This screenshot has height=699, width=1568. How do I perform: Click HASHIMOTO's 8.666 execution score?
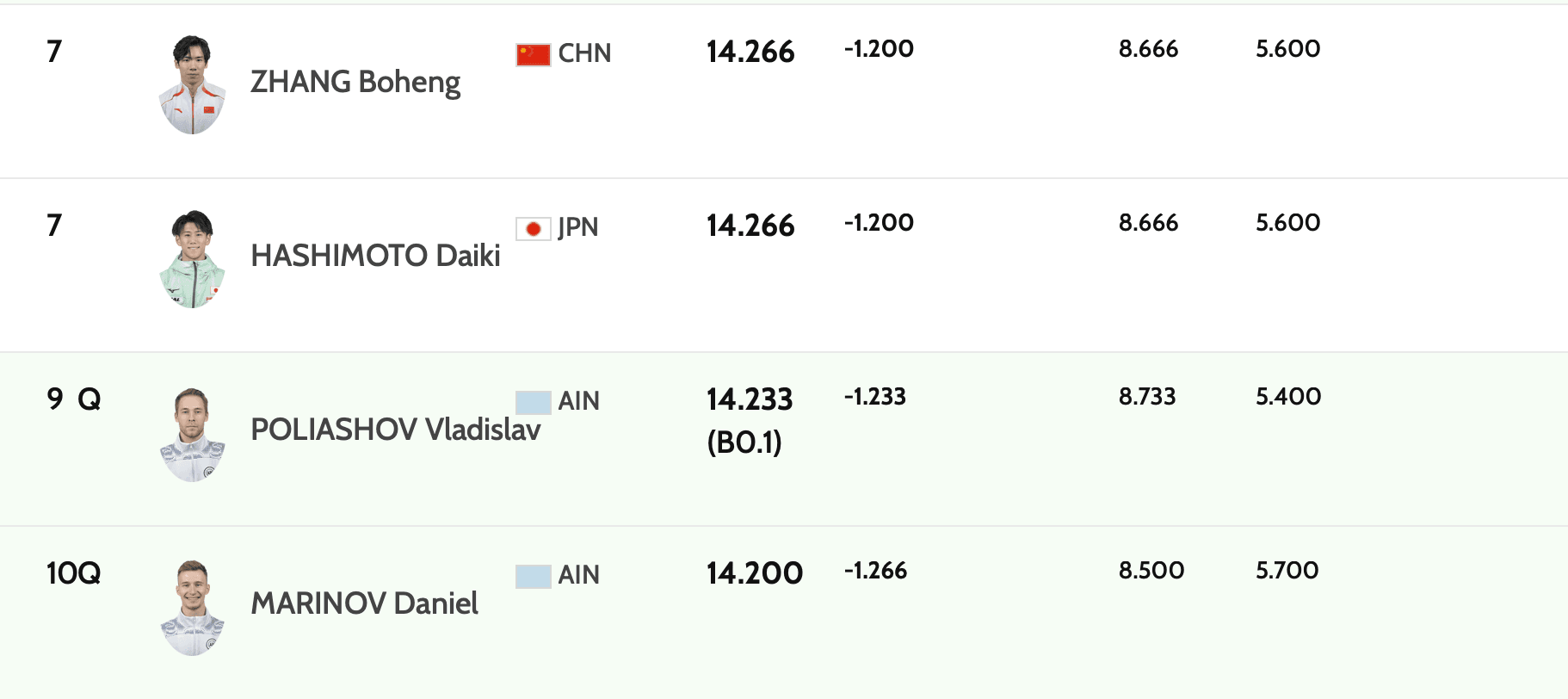tap(1148, 223)
